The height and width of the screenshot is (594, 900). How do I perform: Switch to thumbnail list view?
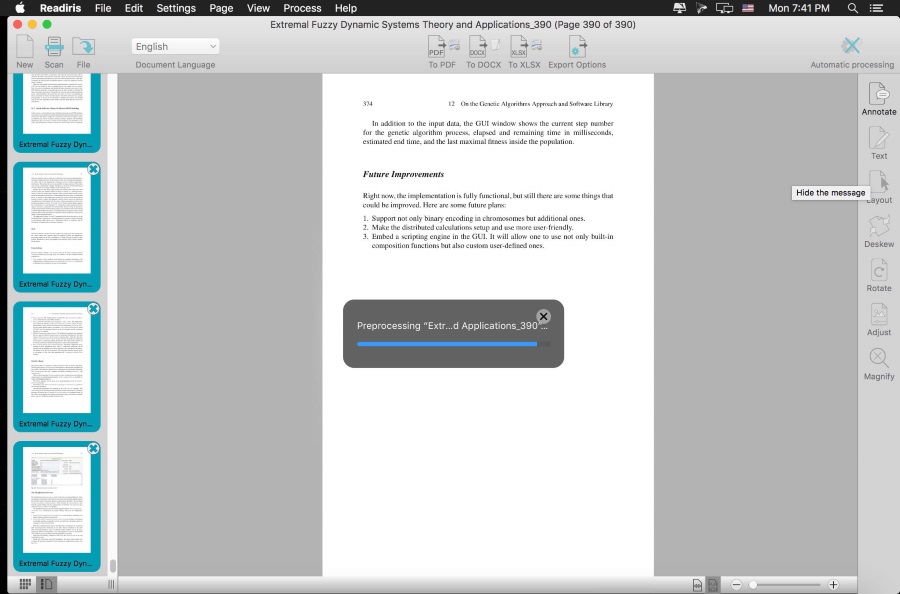pos(46,584)
